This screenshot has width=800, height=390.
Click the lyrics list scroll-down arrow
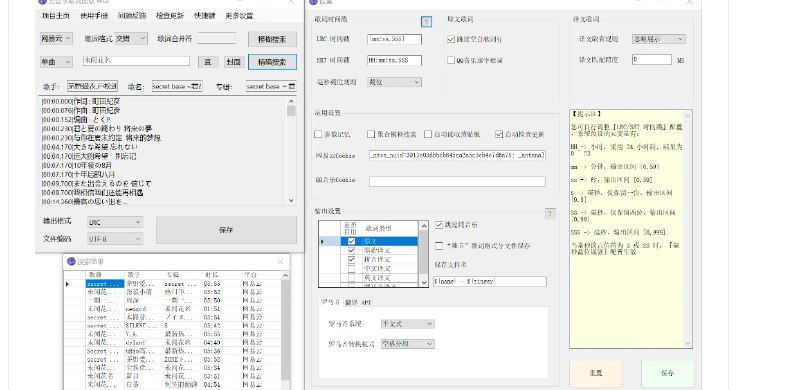pos(291,201)
